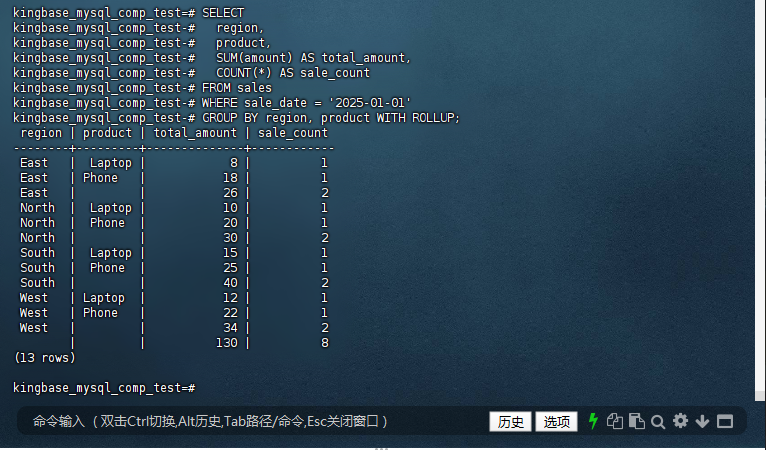
Task: Click the region column header
Action: 41,133
